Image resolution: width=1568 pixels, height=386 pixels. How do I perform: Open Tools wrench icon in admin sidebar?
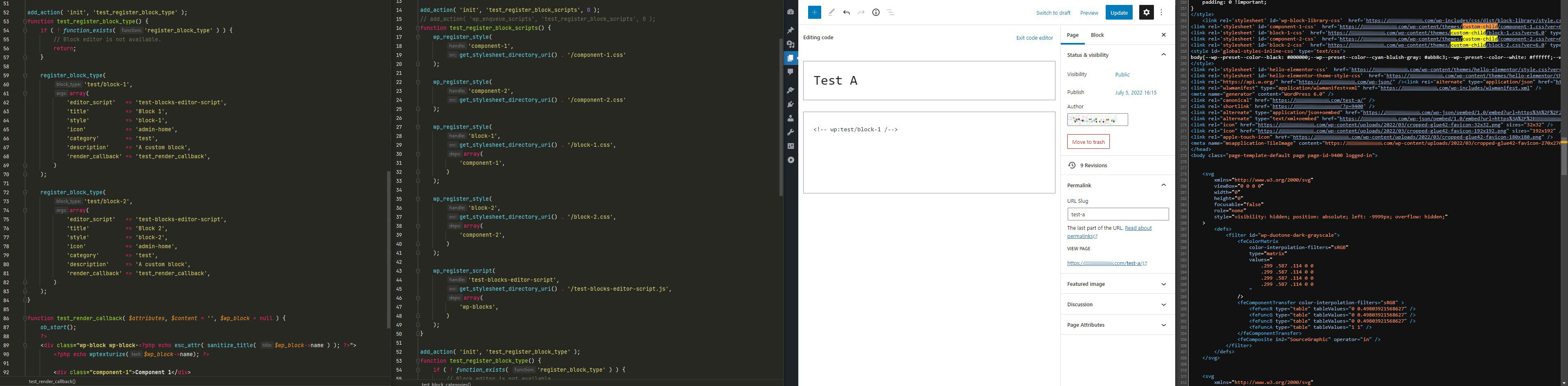pos(791,132)
